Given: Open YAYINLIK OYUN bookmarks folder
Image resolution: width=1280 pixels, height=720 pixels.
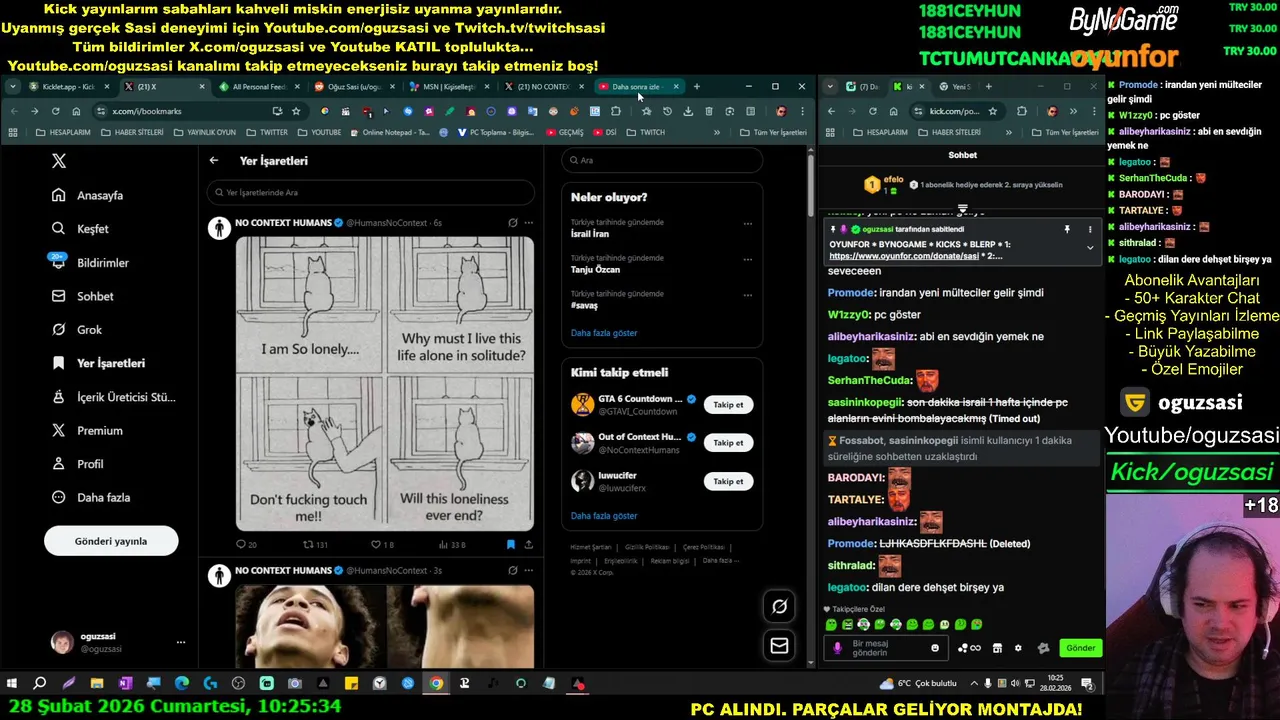Looking at the screenshot, I should 206,132.
